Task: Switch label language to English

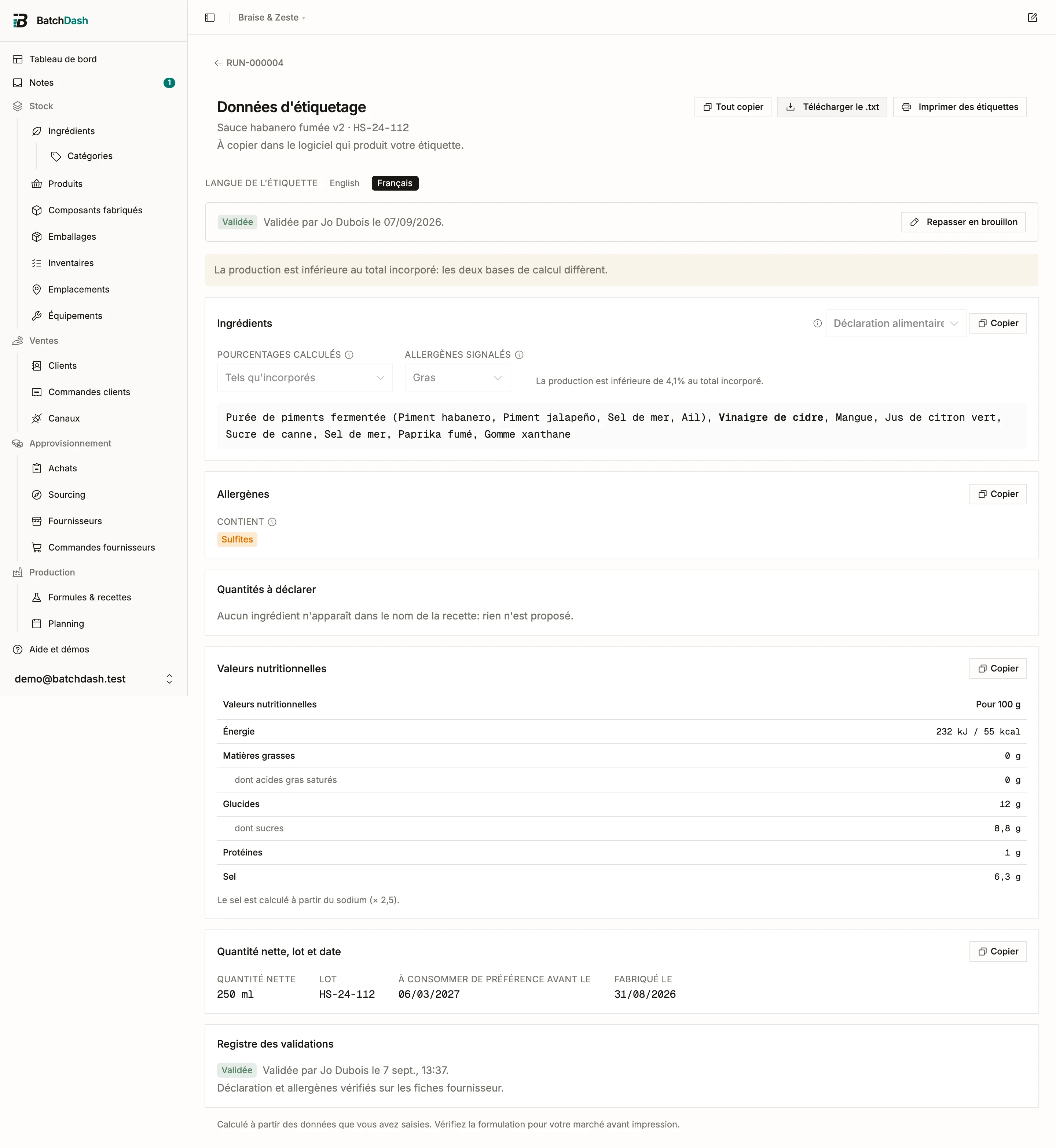Action: coord(345,183)
